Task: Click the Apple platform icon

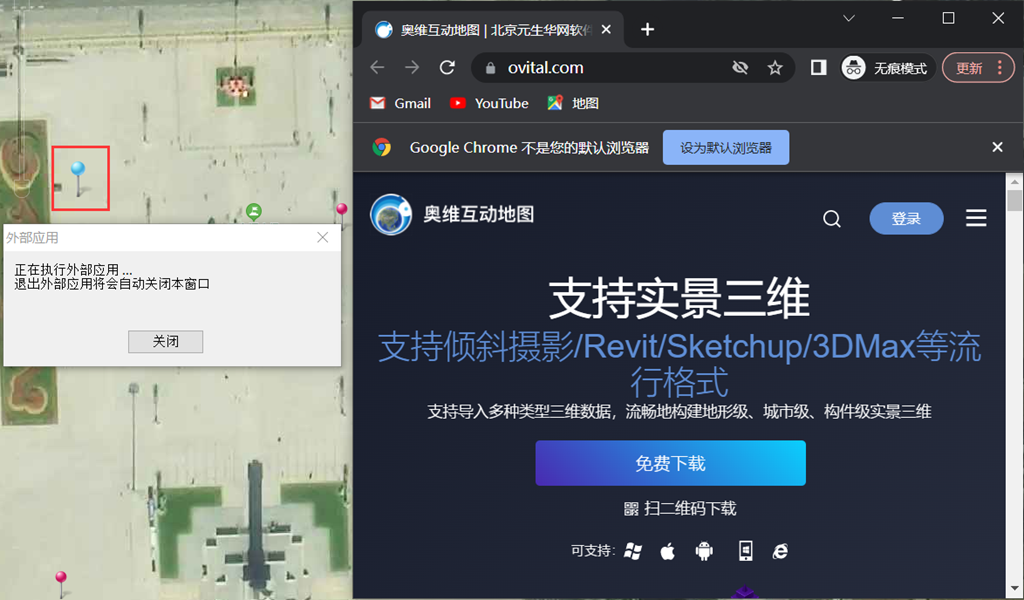Action: click(x=668, y=551)
